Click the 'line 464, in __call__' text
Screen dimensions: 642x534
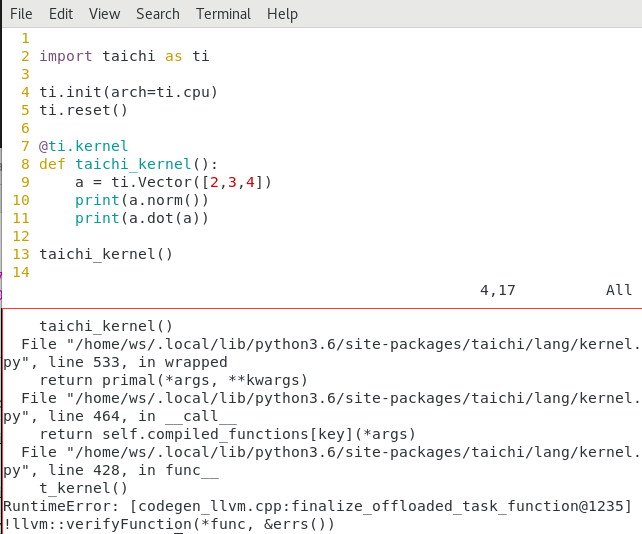click(142, 416)
